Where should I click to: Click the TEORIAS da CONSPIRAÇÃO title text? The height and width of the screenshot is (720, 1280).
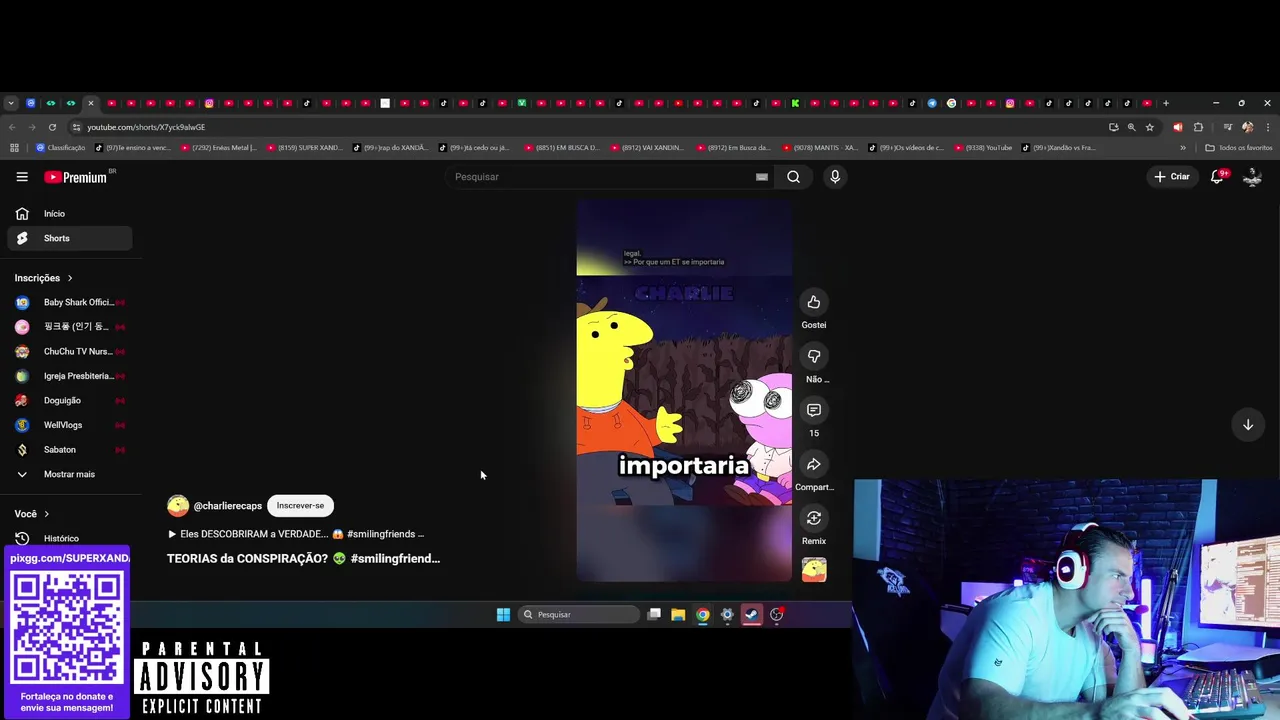click(303, 558)
